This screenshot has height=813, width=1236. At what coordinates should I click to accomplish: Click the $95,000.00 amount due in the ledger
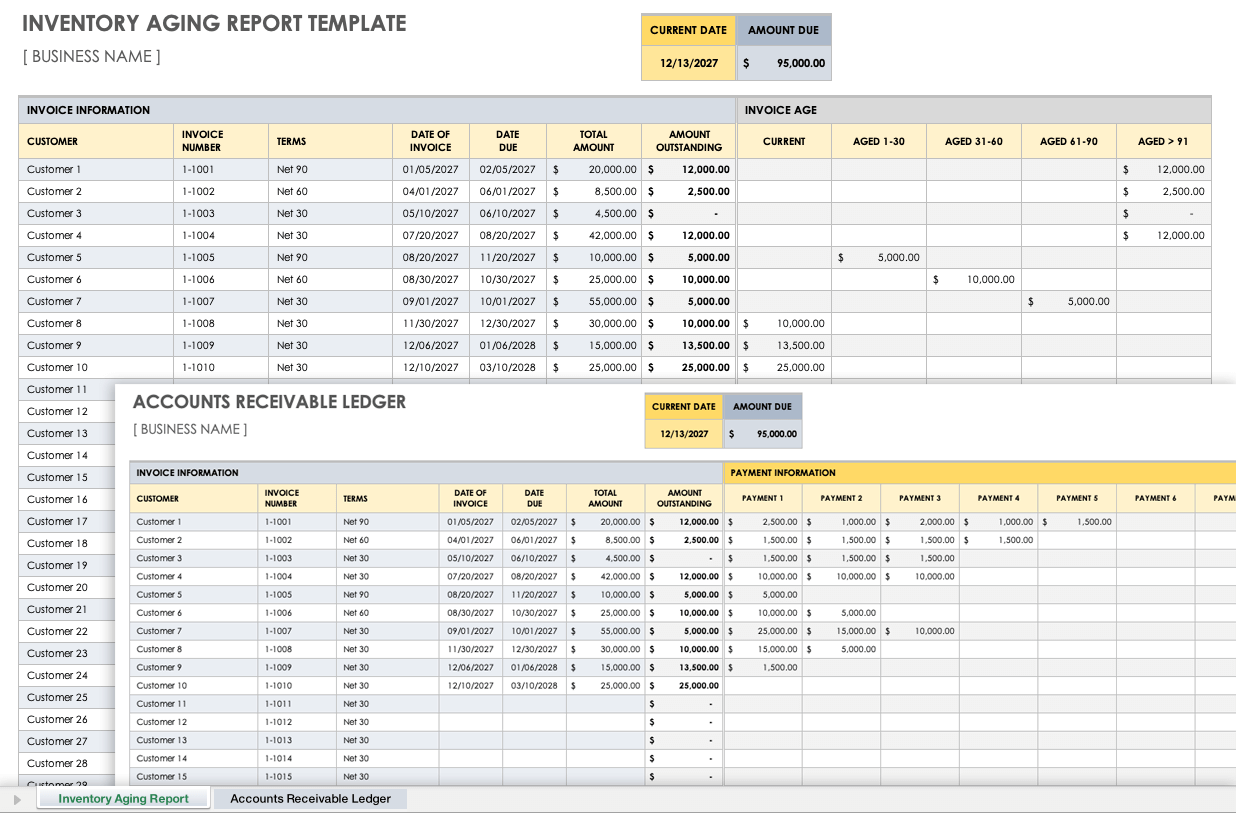763,434
